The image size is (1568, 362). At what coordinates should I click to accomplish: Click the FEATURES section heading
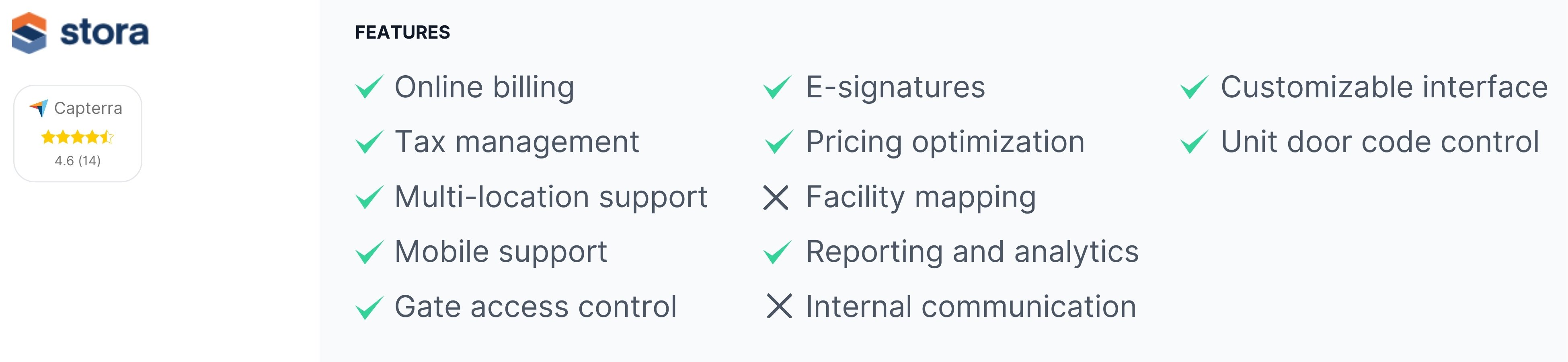click(x=402, y=32)
